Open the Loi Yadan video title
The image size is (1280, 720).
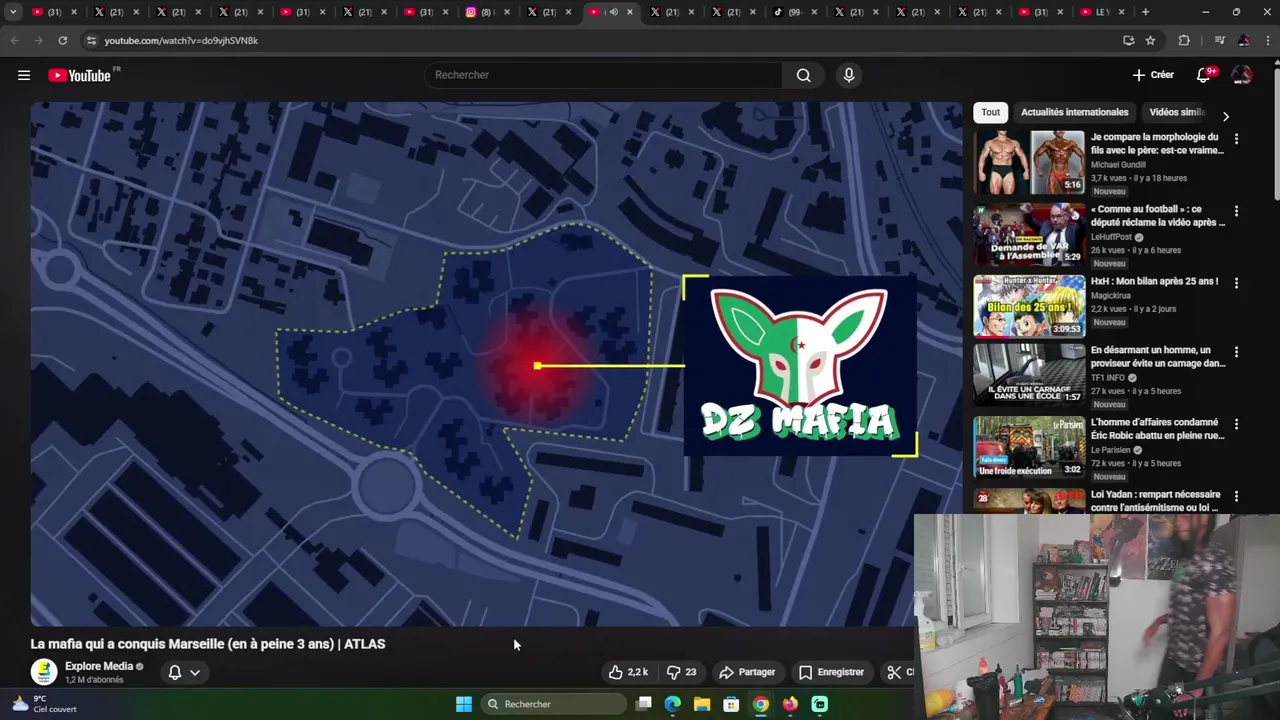[1156, 501]
